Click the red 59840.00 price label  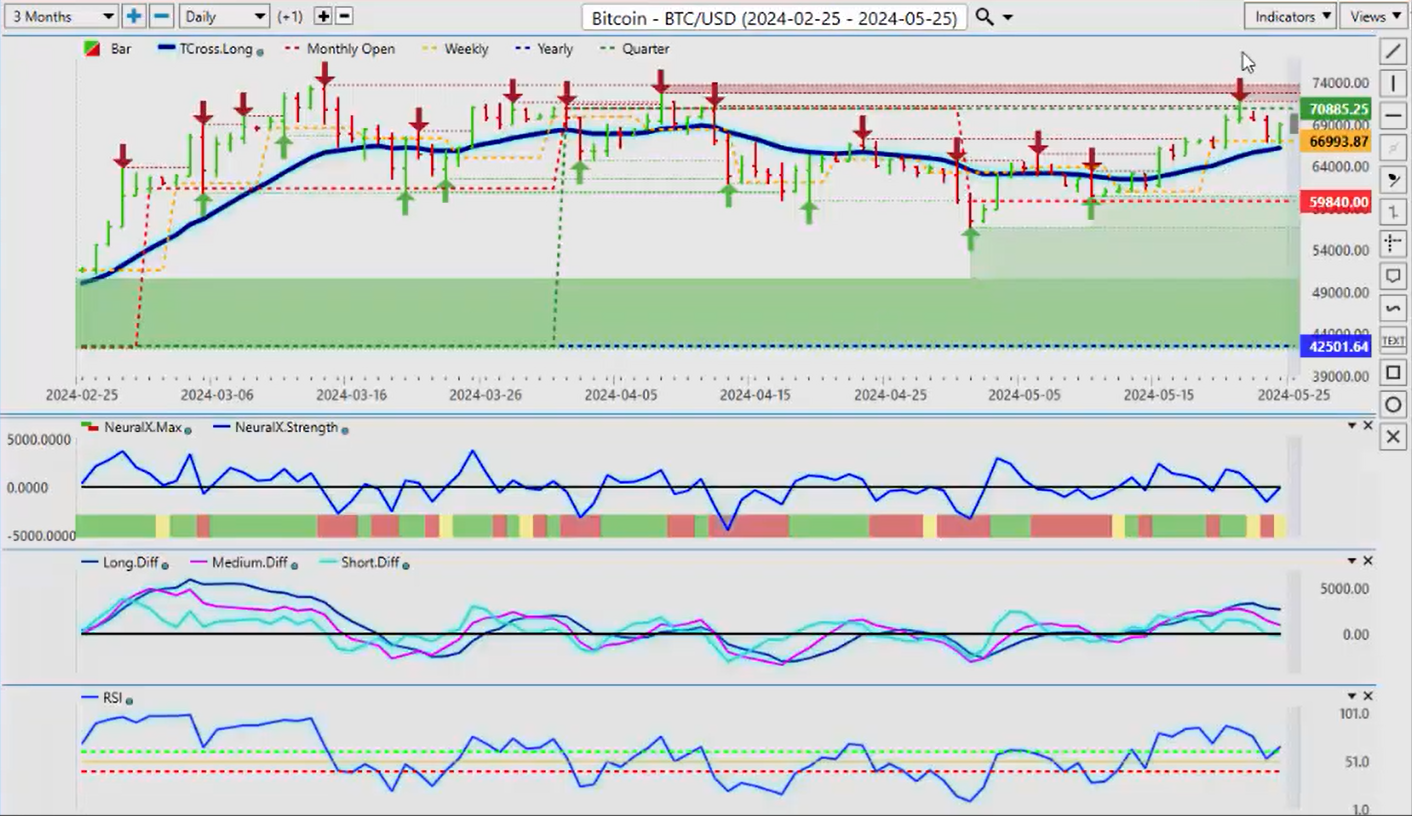tap(1335, 202)
